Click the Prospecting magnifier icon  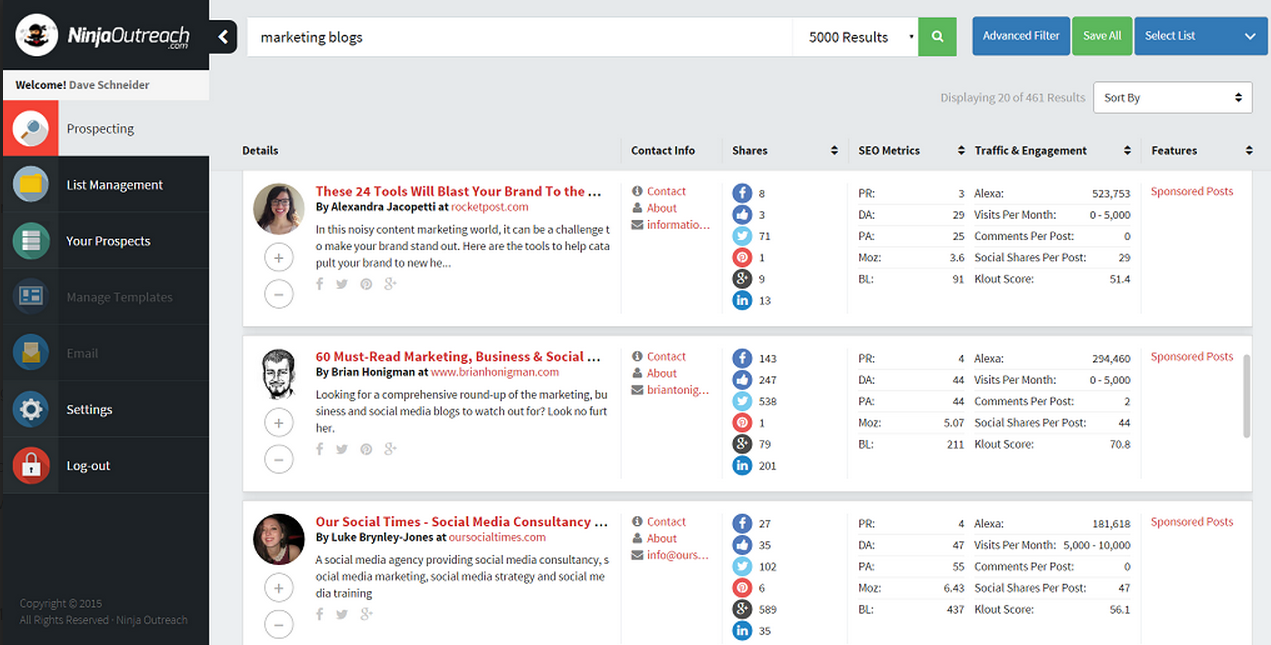coord(30,128)
